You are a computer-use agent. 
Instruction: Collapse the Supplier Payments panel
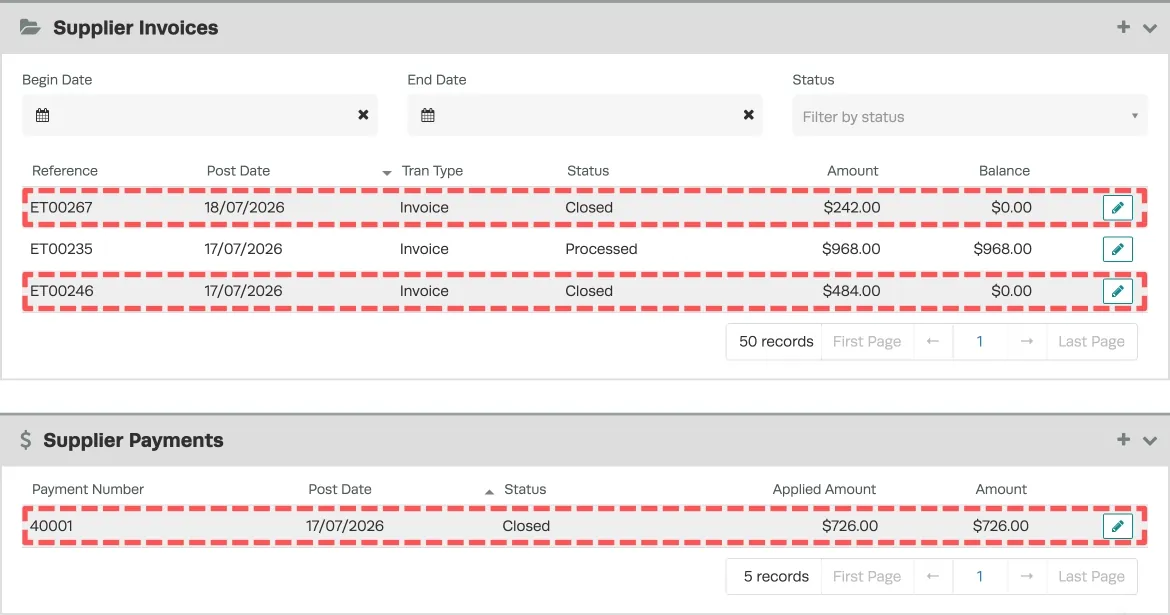point(1150,441)
